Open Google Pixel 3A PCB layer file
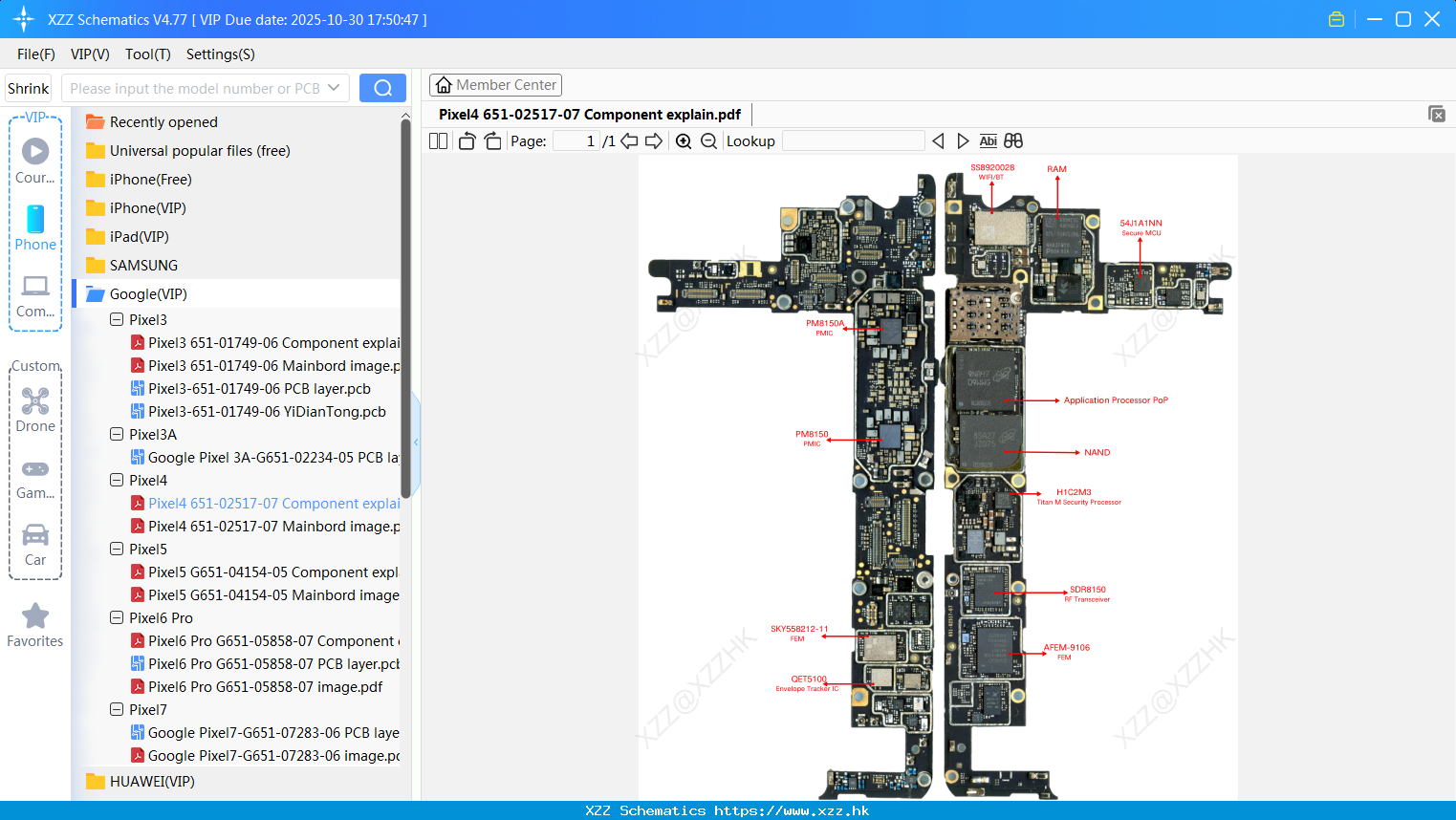1456x820 pixels. 265,458
